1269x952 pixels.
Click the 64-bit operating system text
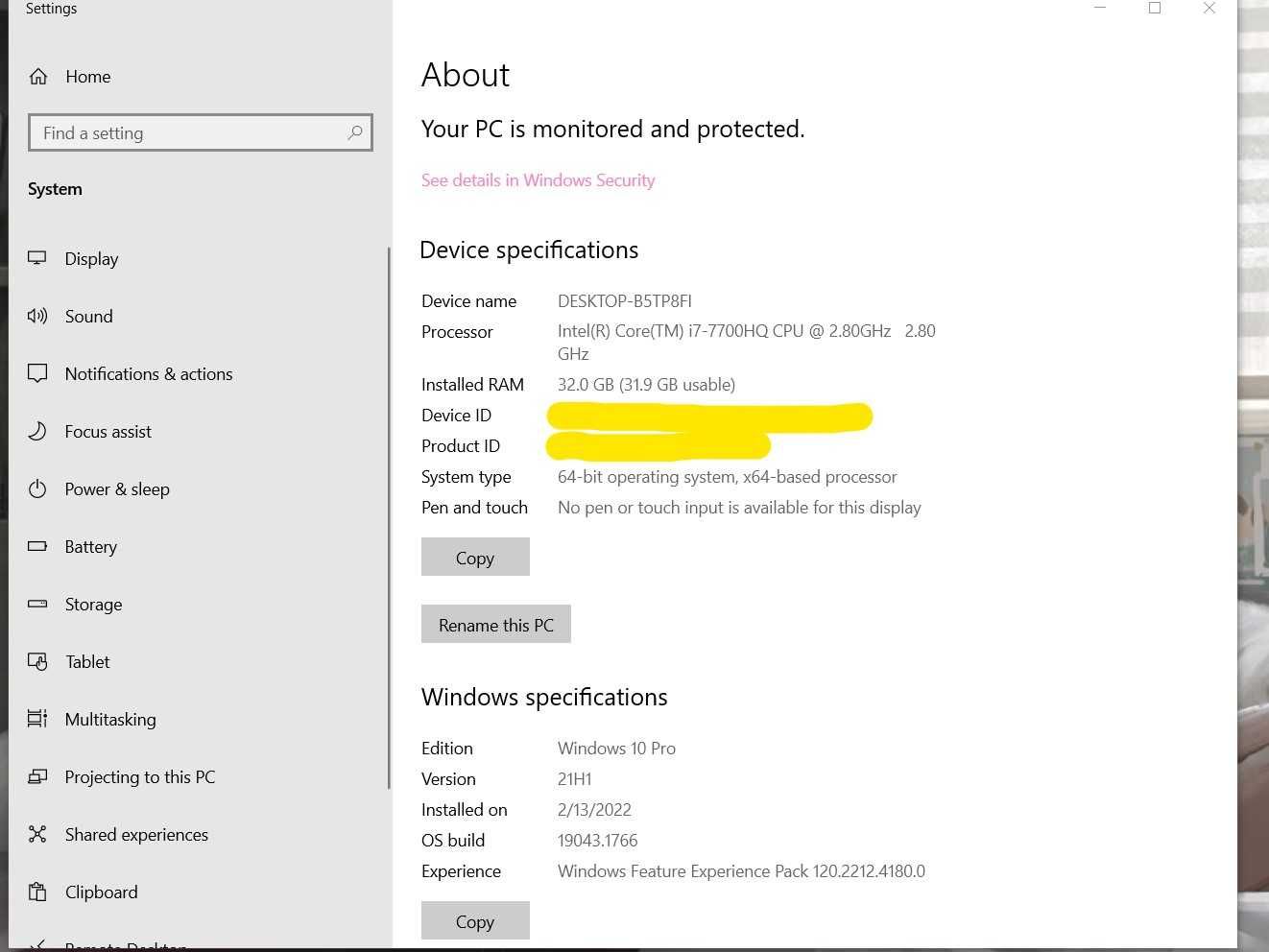(728, 476)
